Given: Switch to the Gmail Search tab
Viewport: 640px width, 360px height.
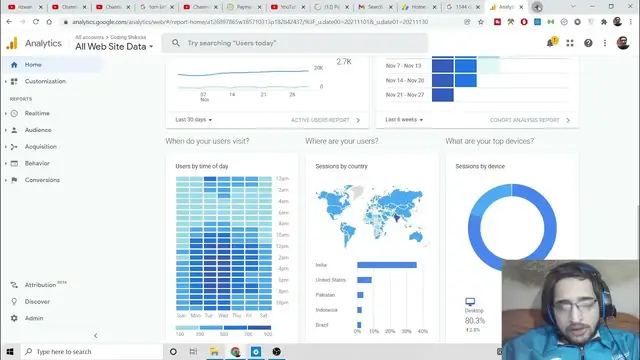Looking at the screenshot, I should 376,7.
